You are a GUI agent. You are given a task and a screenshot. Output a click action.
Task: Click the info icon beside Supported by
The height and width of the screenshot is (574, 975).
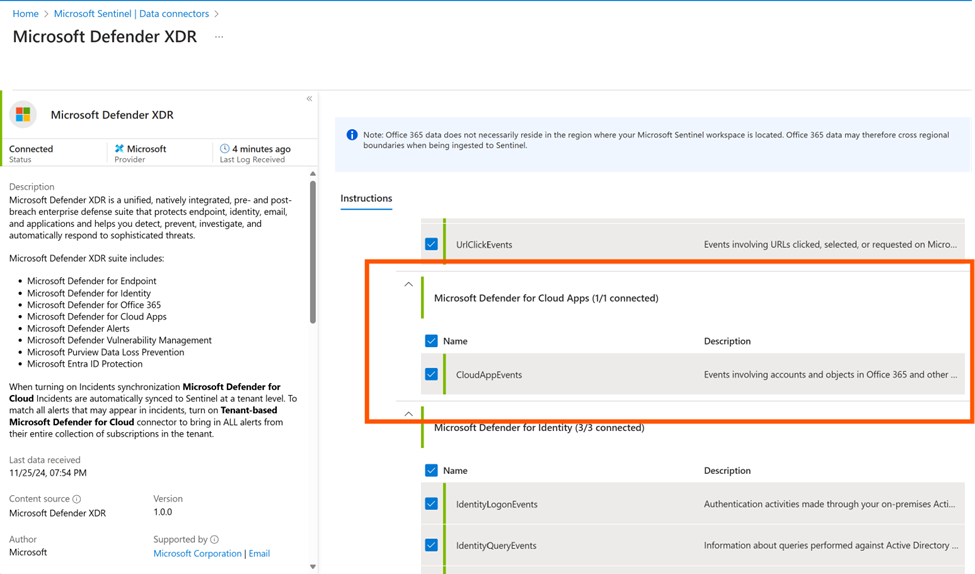tap(215, 539)
